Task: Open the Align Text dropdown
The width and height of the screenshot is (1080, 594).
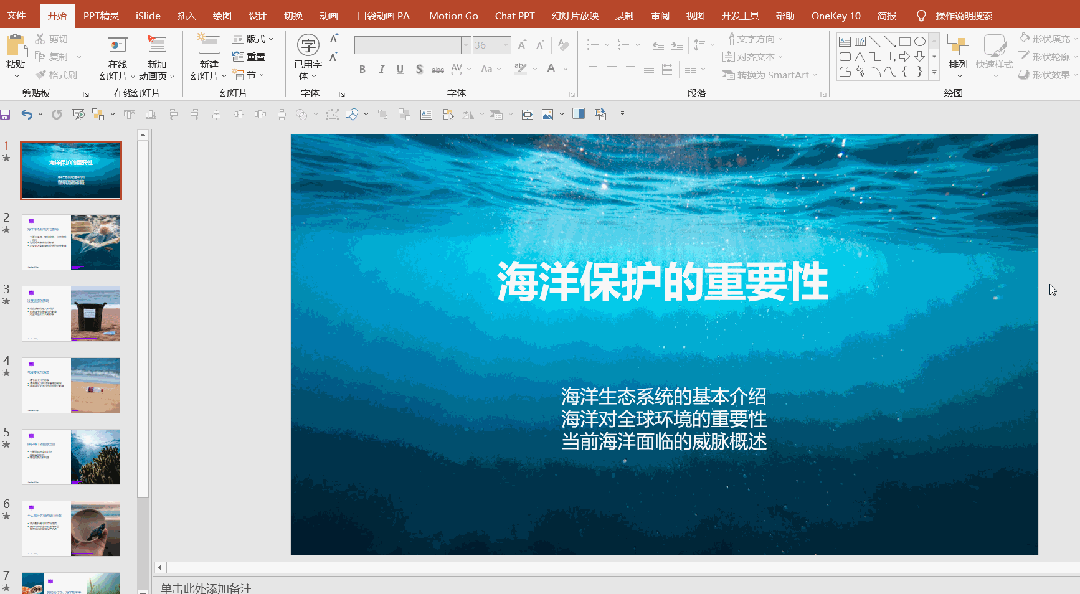Action: (752, 57)
